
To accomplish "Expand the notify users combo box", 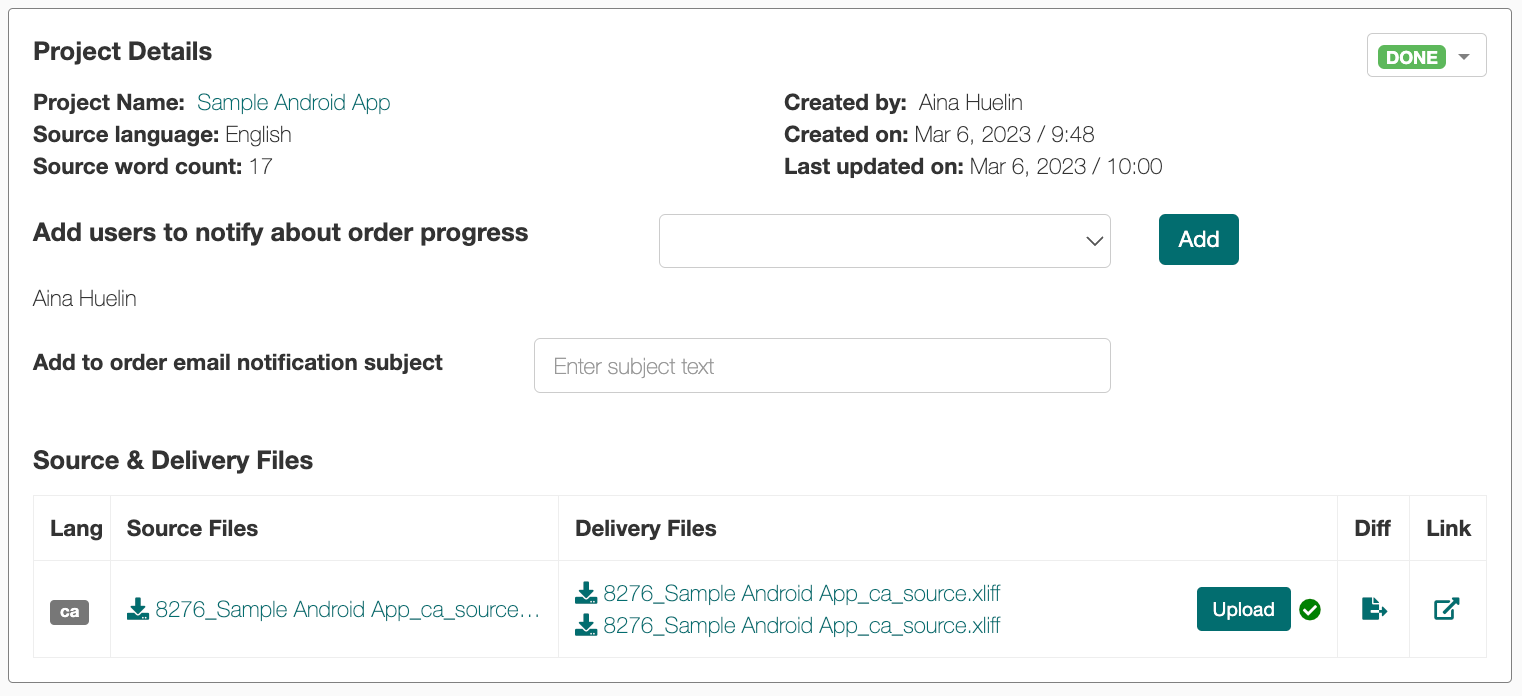I will pos(884,241).
